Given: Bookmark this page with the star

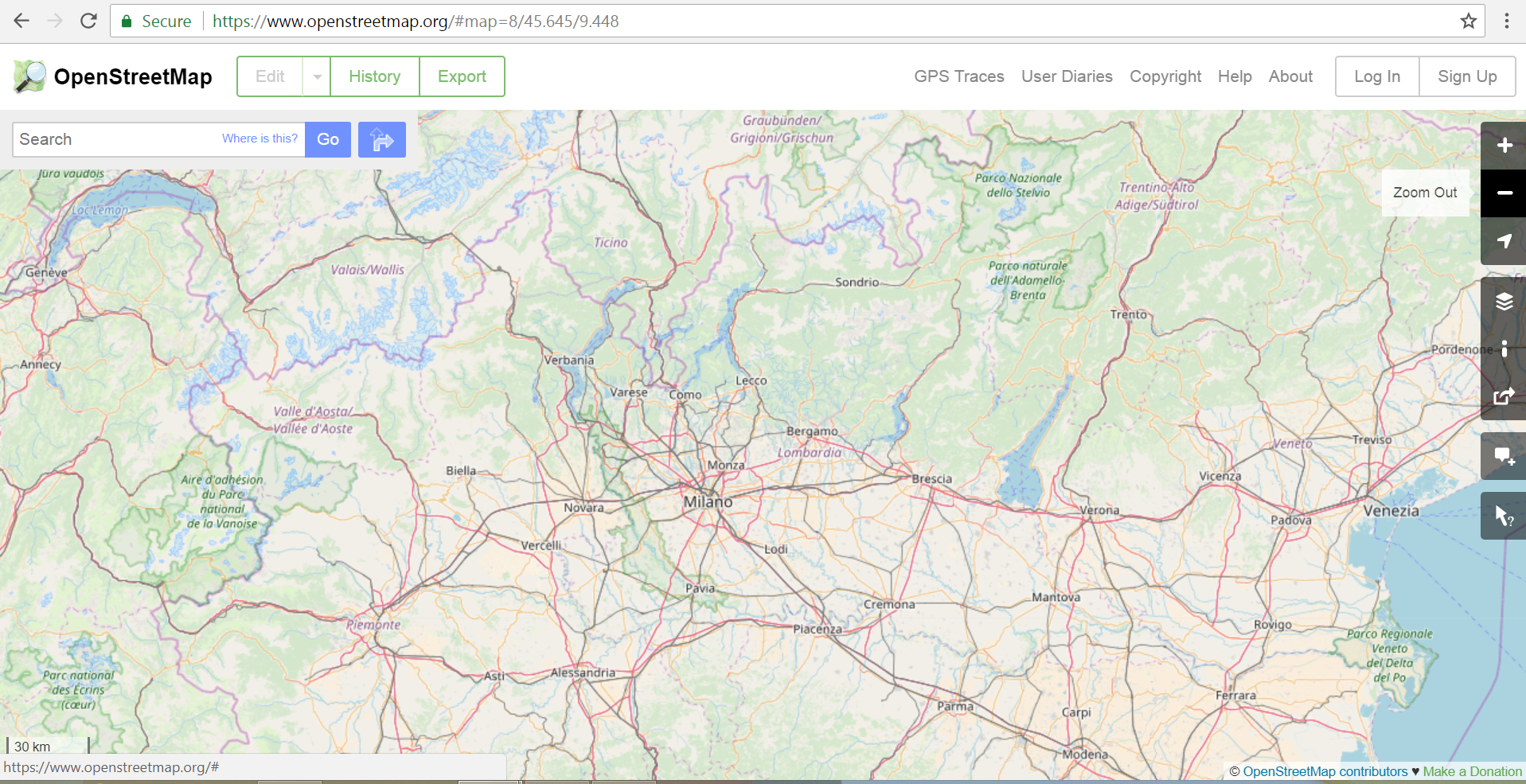Looking at the screenshot, I should tap(1469, 21).
